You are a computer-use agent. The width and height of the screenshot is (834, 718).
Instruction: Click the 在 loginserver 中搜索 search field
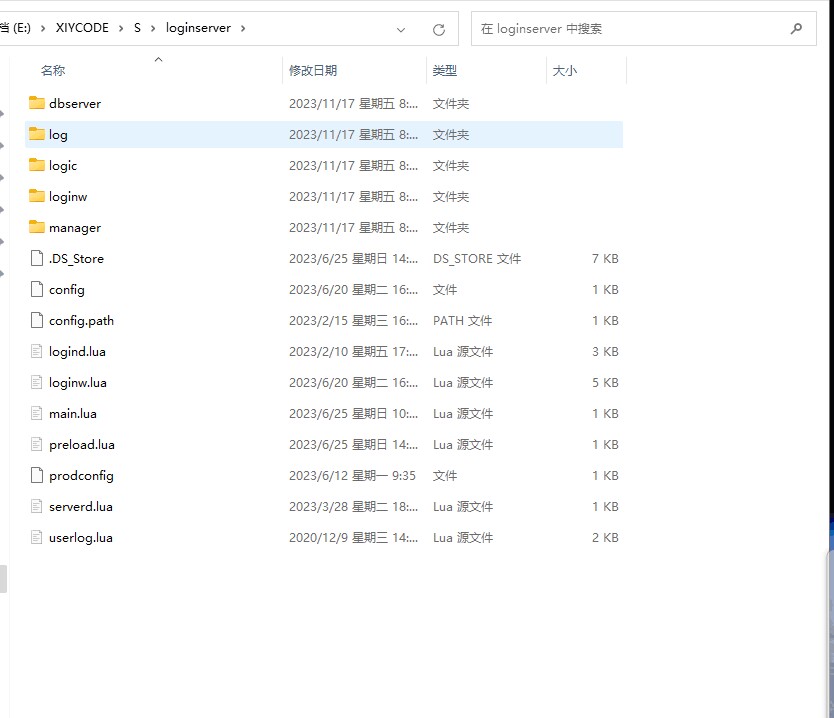point(630,29)
